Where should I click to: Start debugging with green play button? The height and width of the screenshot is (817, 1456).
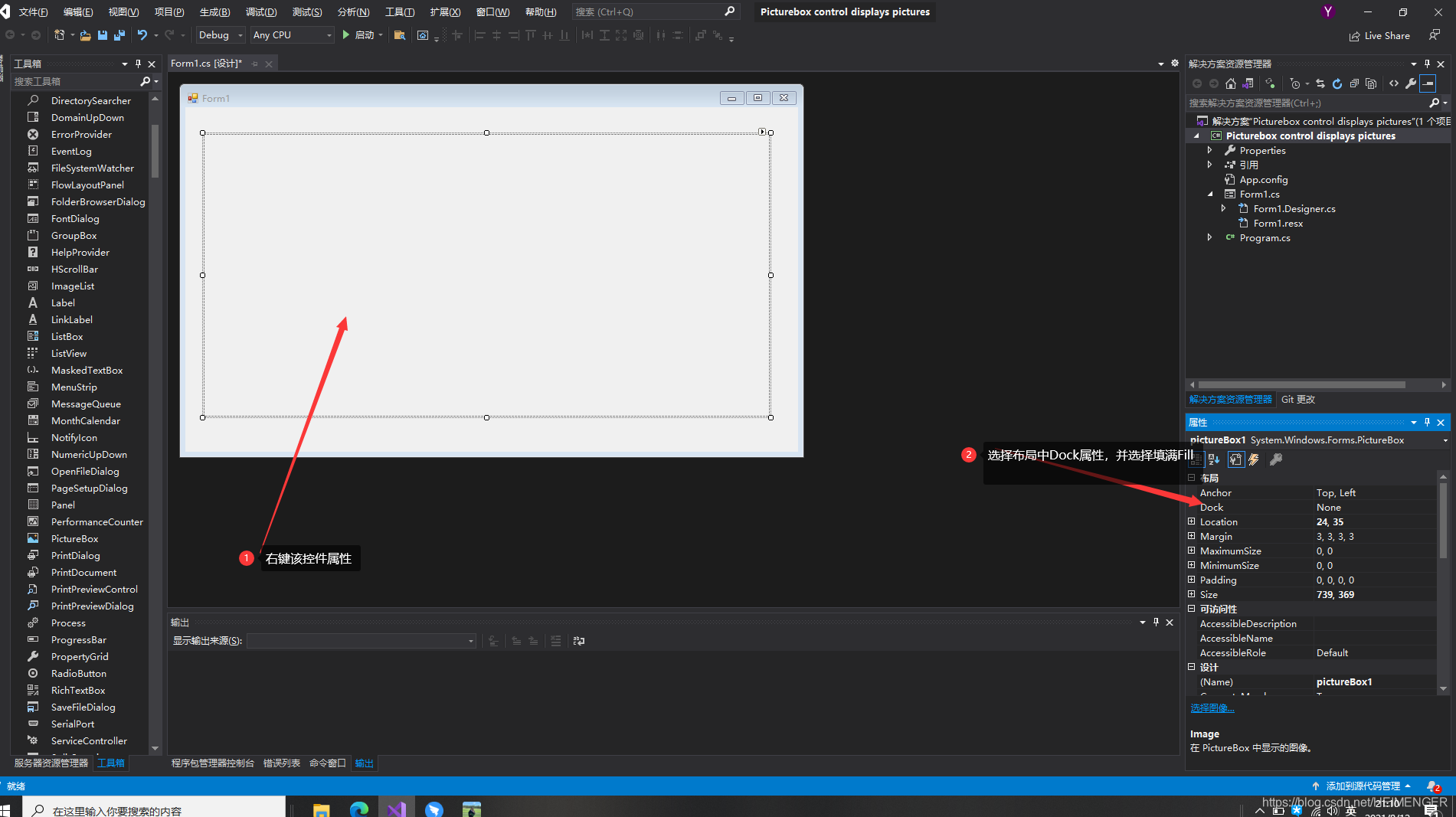pos(346,35)
